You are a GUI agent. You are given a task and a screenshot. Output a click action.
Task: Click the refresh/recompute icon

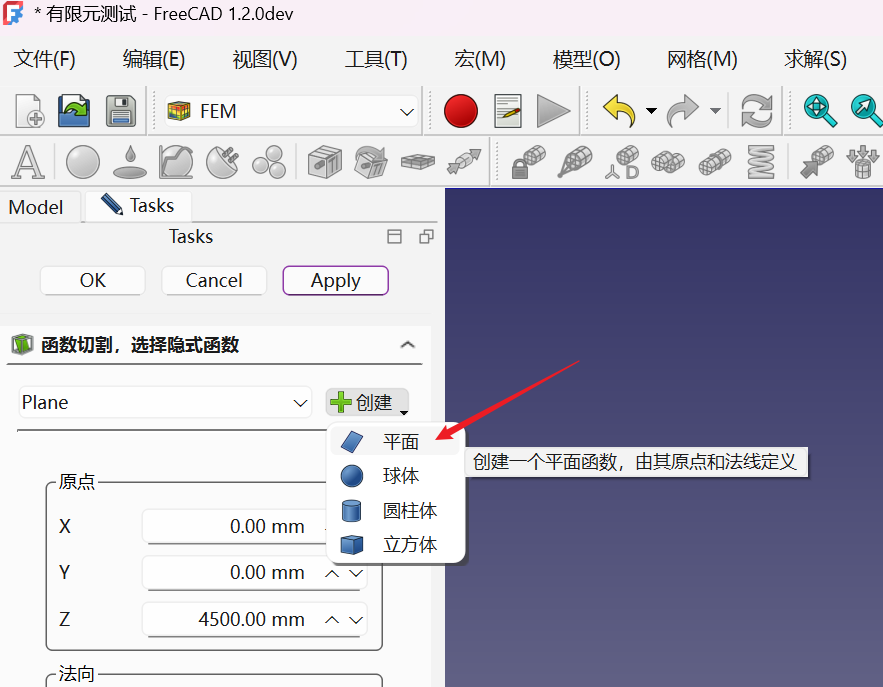point(757,111)
